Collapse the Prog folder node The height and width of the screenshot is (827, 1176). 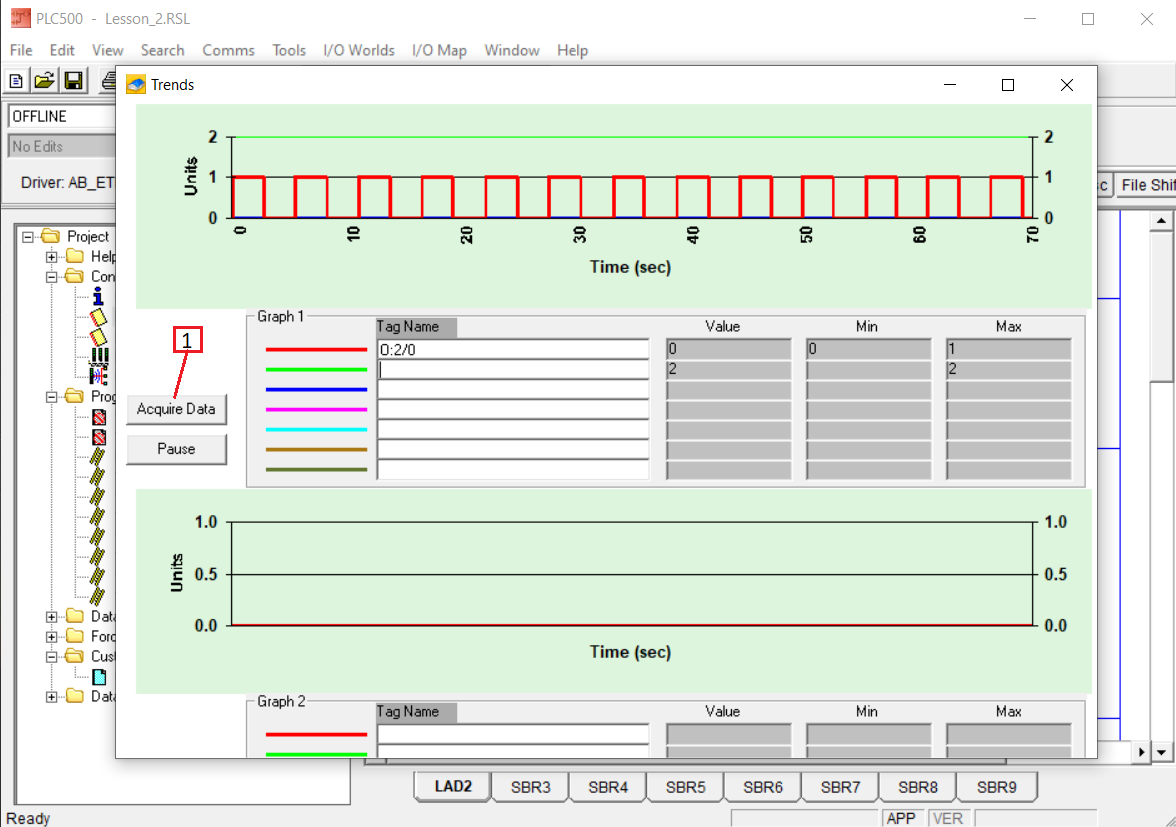coord(51,397)
